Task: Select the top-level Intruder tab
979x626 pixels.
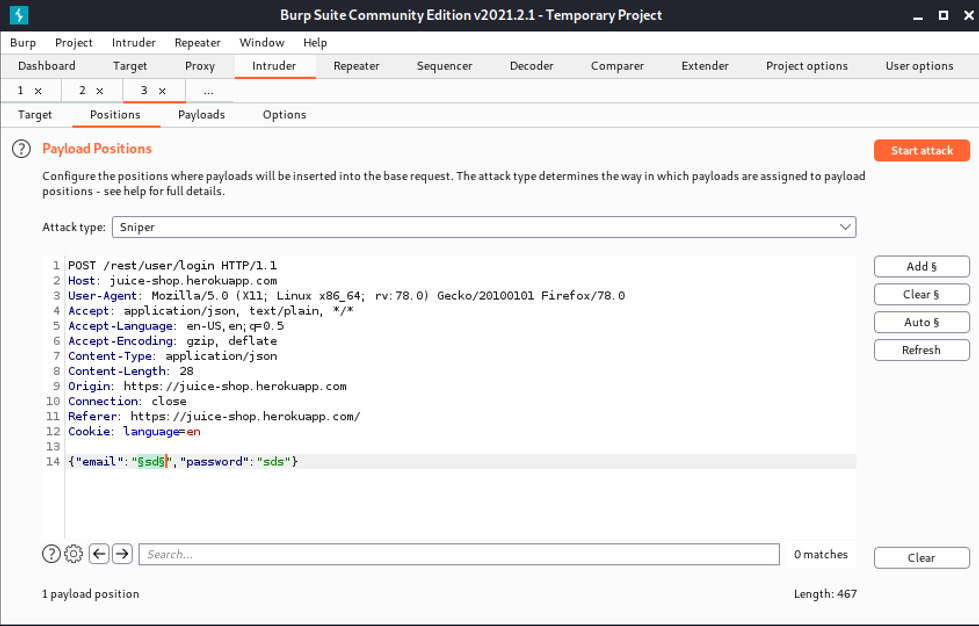Action: pyautogui.click(x=274, y=66)
